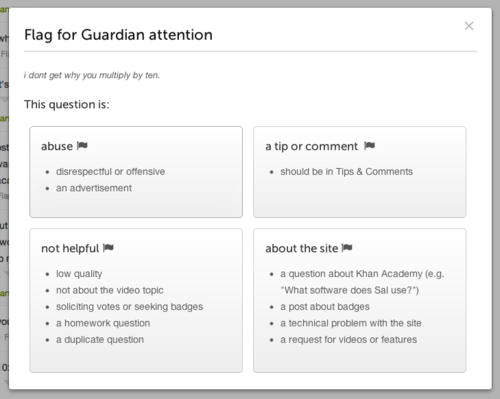Screen dimensions: 500x399
Task: Click a duplicate question reason
Action: 100,340
